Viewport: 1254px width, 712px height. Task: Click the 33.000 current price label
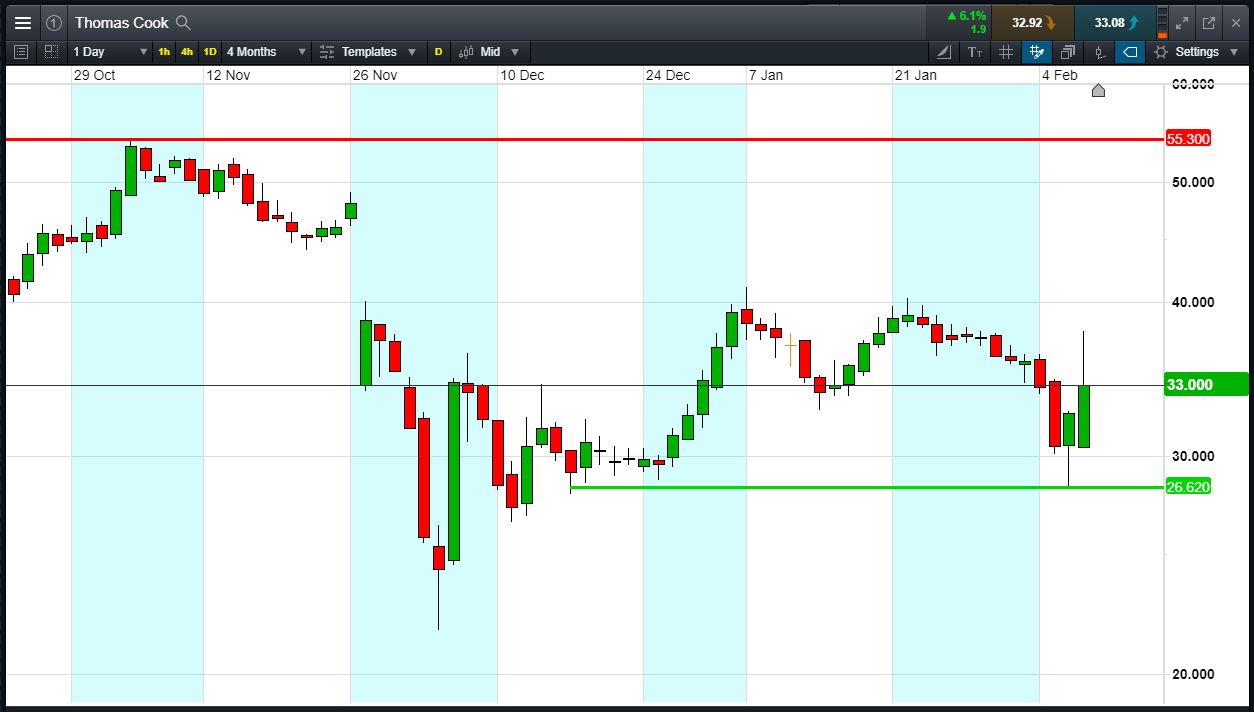point(1207,385)
